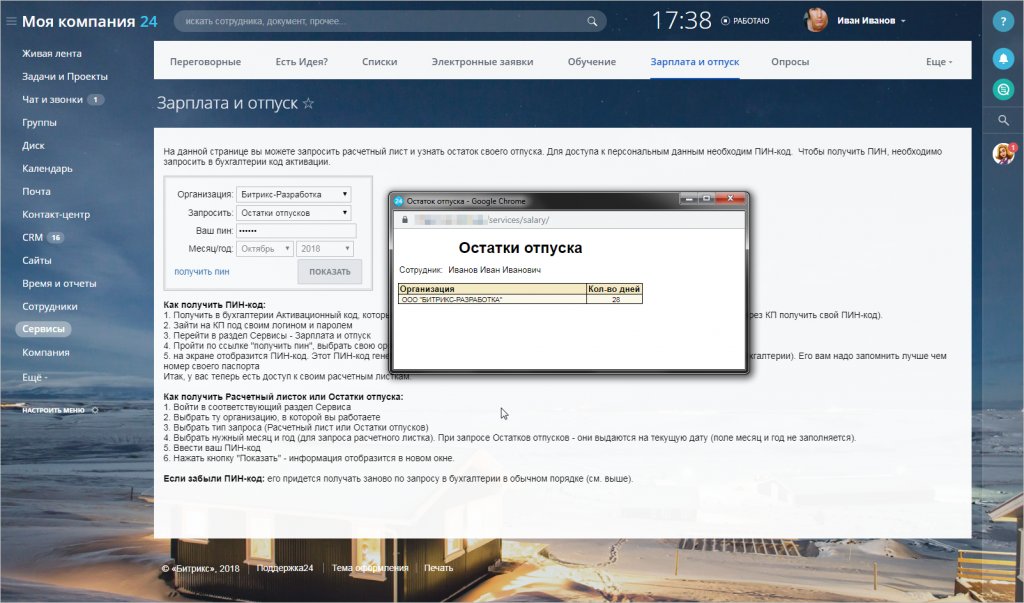The width and height of the screenshot is (1024, 603).
Task: Click the magnifier icon in right sidebar
Action: (1003, 120)
